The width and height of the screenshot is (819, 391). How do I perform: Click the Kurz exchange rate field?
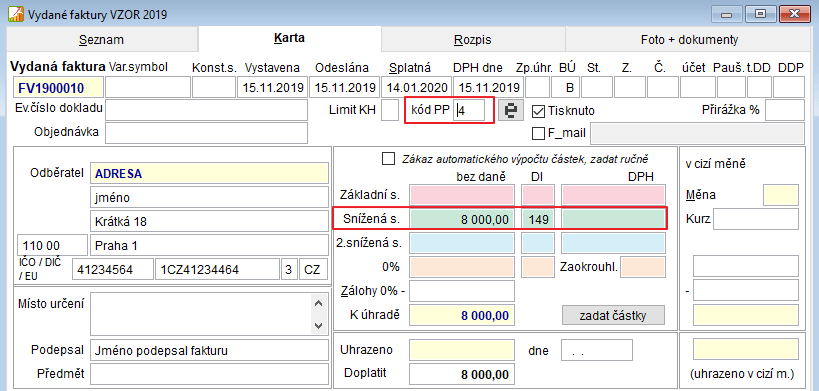pos(756,219)
